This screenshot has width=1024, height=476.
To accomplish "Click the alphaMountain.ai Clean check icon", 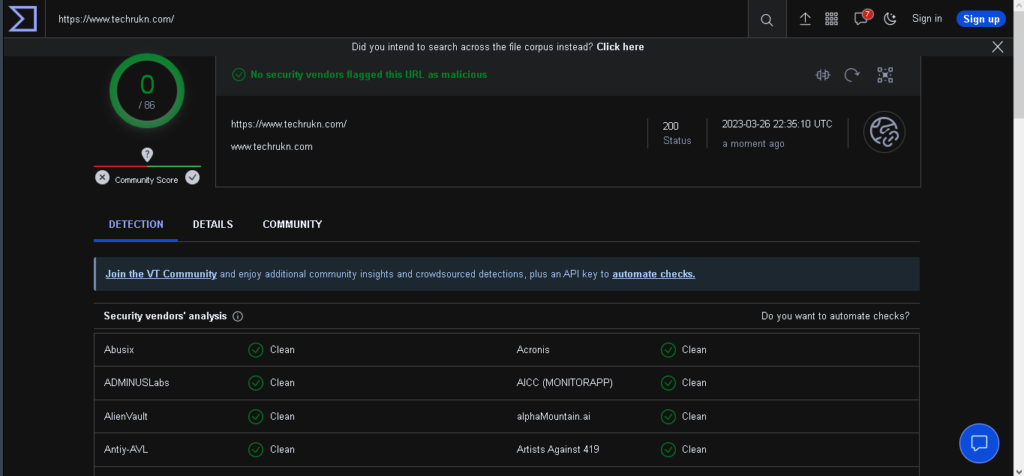I will [668, 417].
